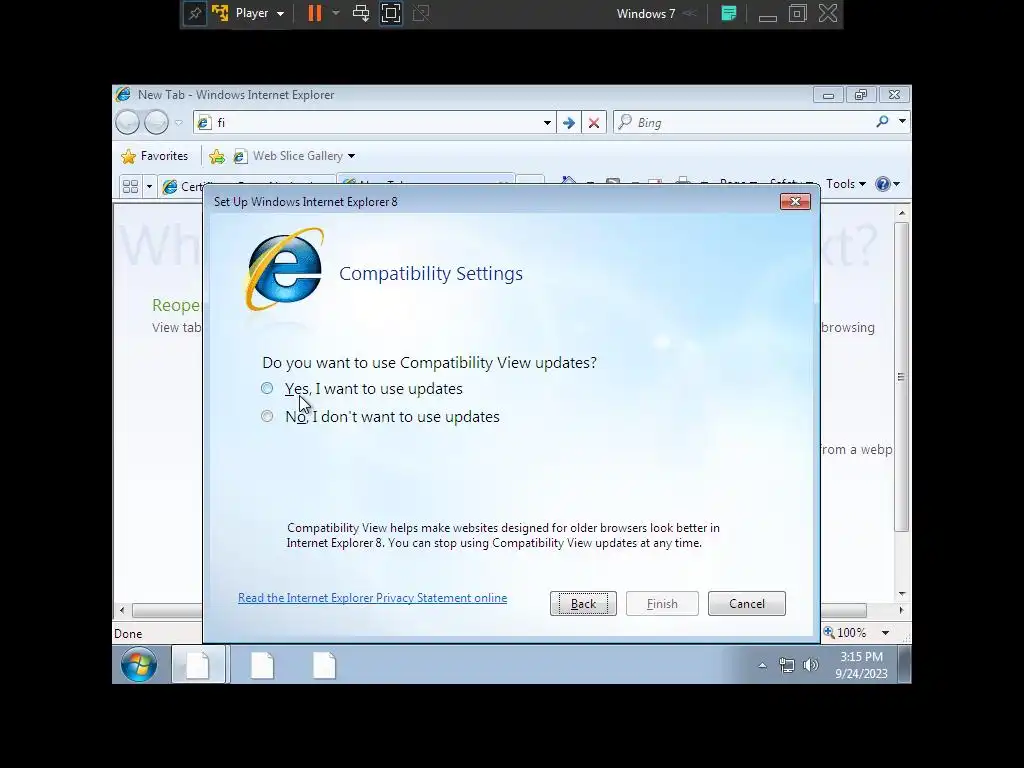The height and width of the screenshot is (768, 1024).
Task: Click the first taskbar program button
Action: 199,665
